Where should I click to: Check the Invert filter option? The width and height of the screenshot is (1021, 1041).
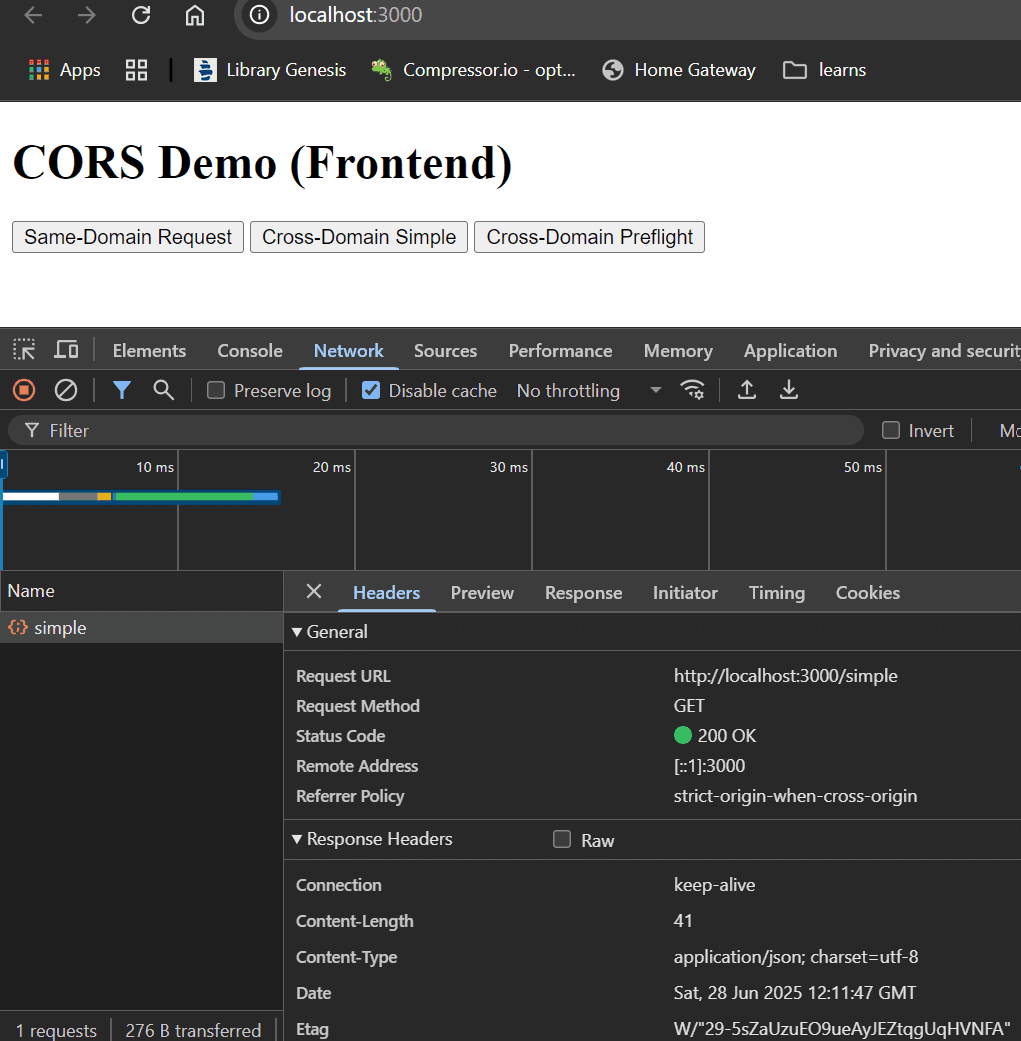[x=889, y=430]
